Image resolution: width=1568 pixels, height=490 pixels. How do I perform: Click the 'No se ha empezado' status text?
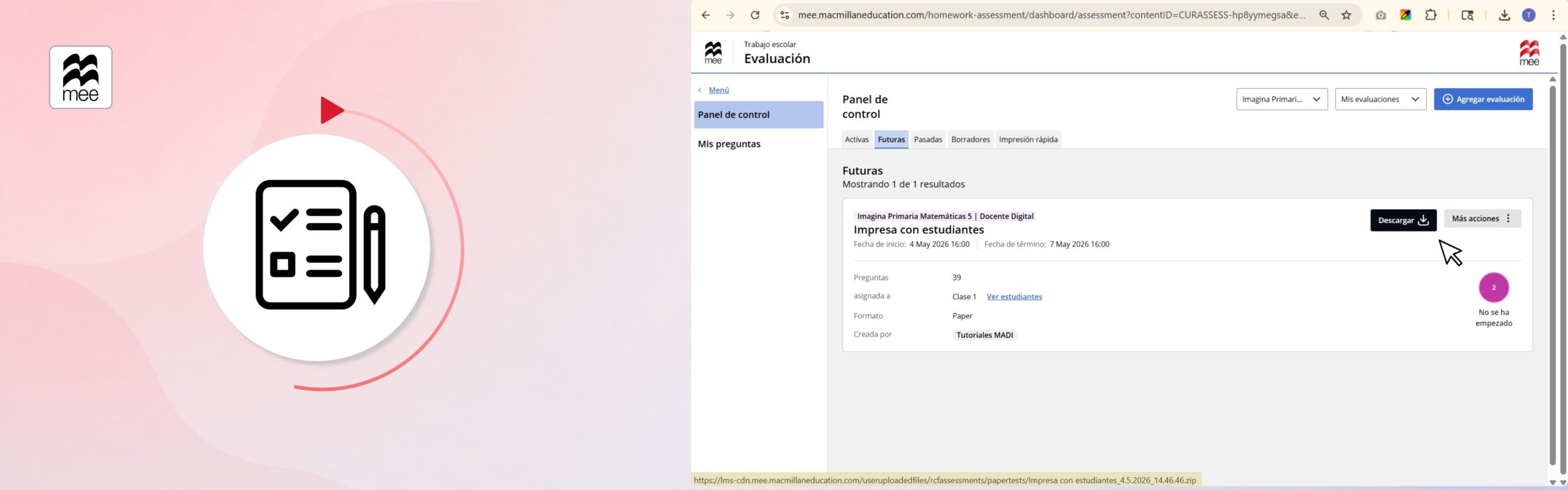pyautogui.click(x=1493, y=318)
